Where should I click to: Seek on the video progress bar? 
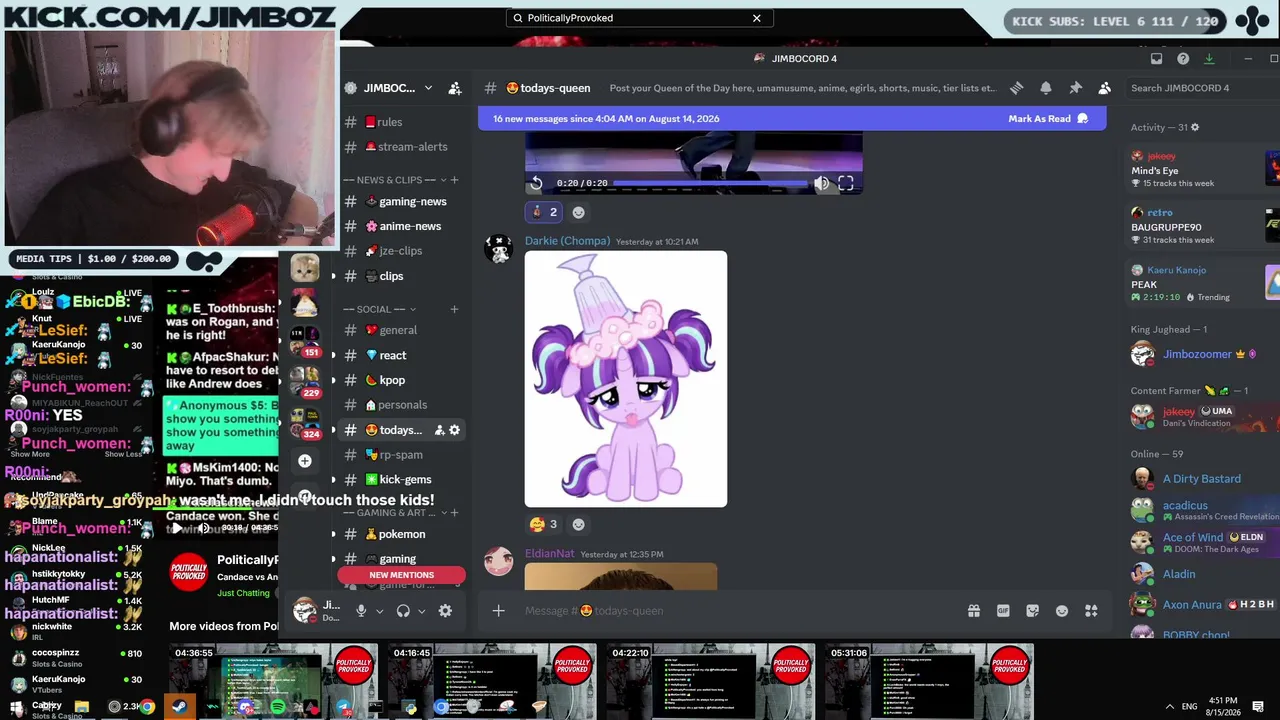coord(710,183)
